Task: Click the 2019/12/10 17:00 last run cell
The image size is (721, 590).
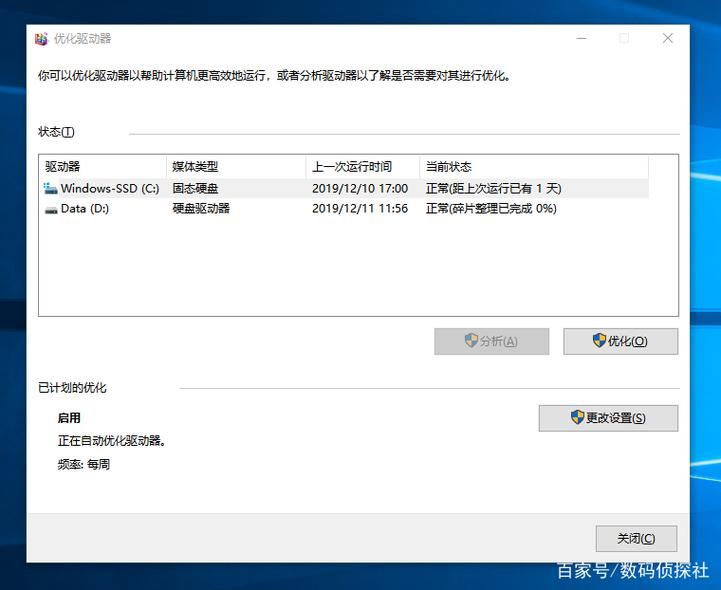Action: [x=360, y=189]
